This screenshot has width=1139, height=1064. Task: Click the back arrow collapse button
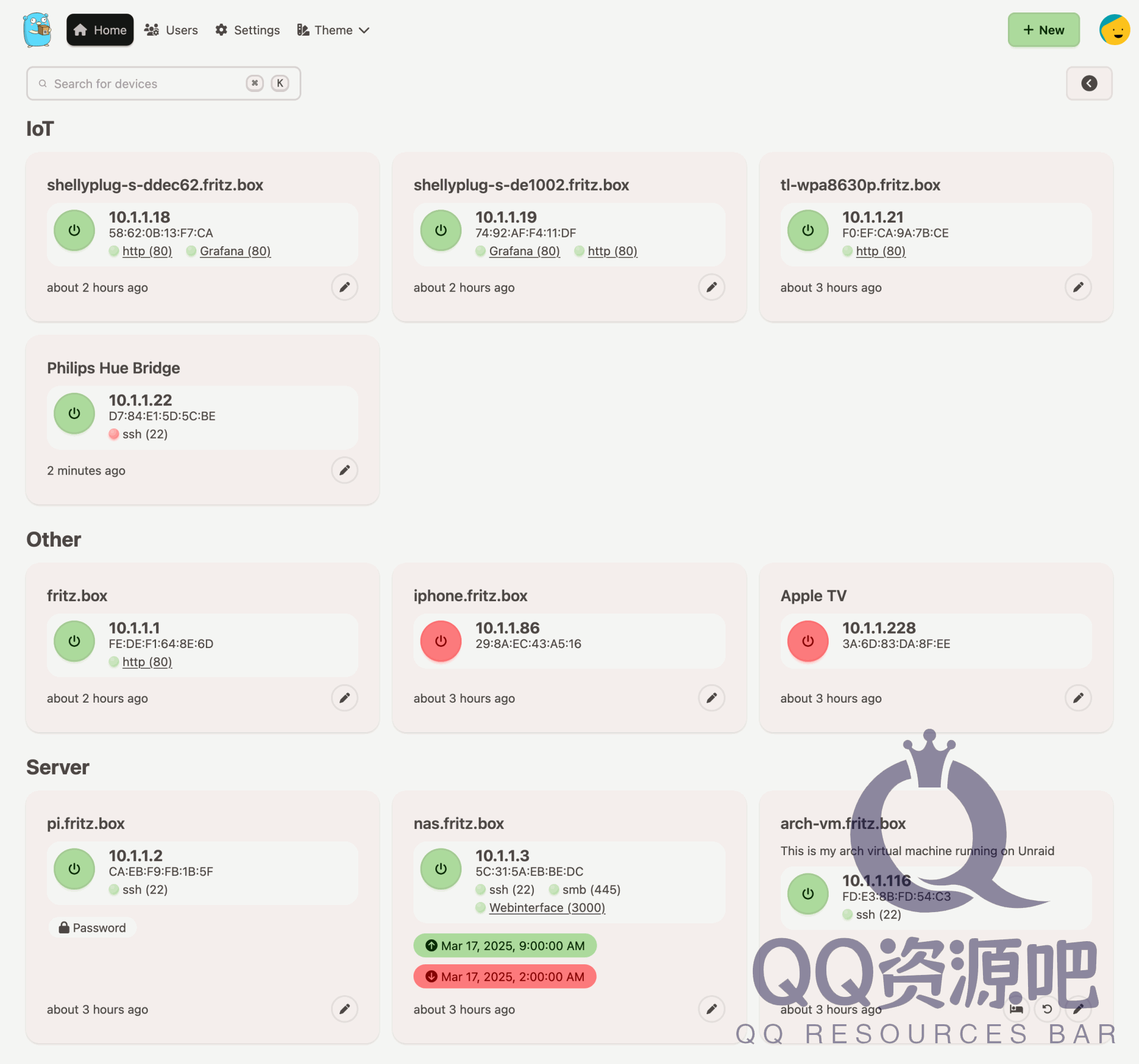(1089, 83)
